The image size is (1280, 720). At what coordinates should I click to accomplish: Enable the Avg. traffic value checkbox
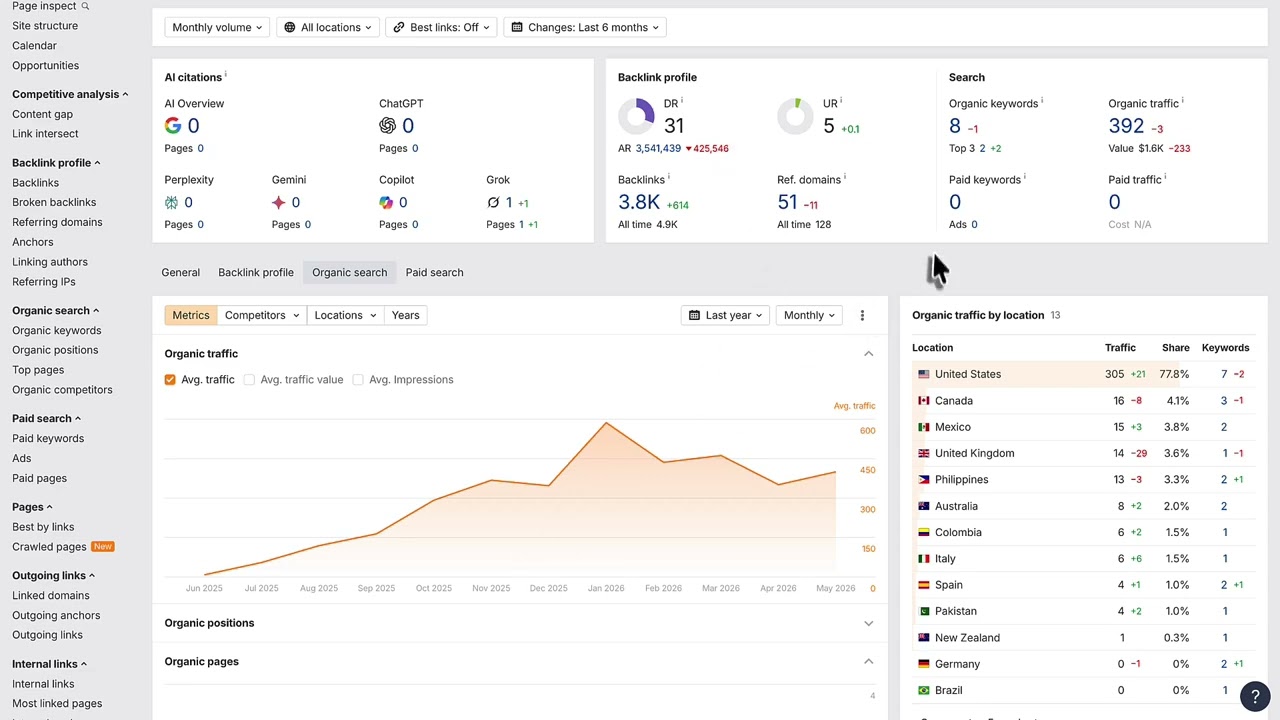pyautogui.click(x=249, y=380)
